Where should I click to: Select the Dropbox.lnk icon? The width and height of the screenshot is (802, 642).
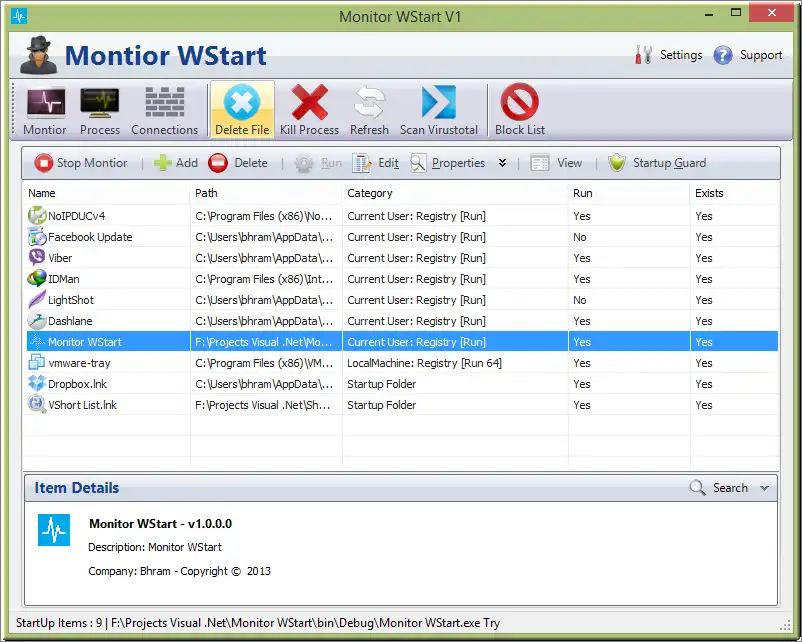(37, 384)
